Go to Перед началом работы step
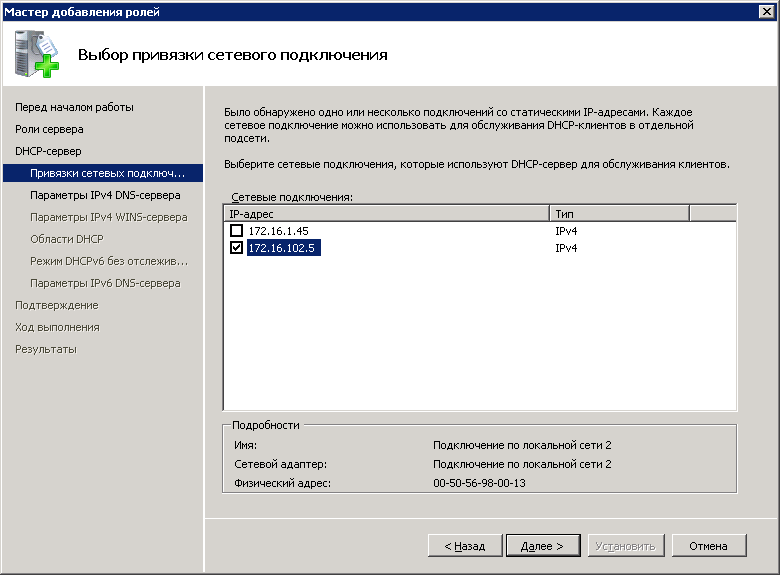Viewport: 780px width, 575px height. (74, 107)
